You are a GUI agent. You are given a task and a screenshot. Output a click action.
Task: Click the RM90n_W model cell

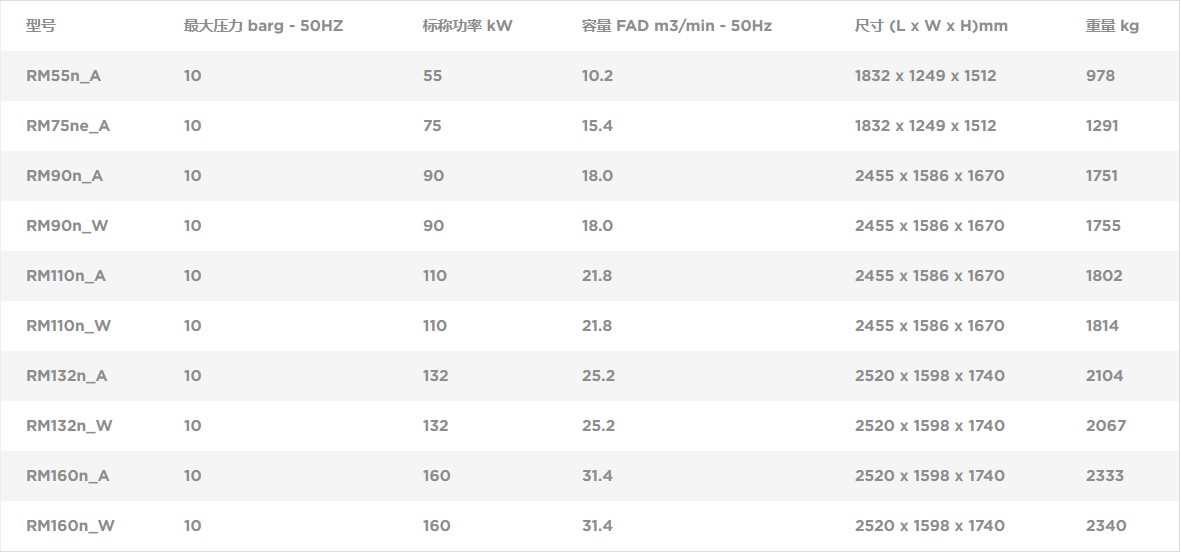67,225
